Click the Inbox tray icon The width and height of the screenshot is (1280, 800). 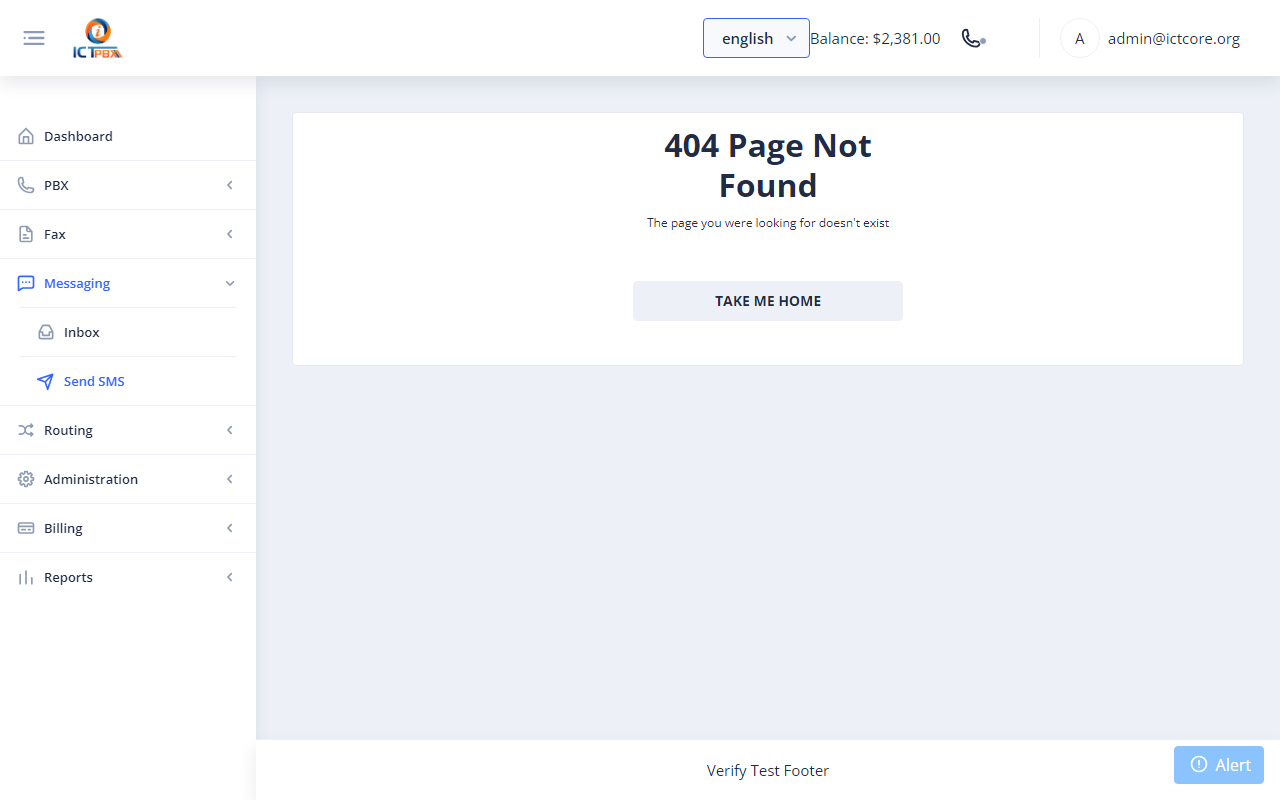[46, 332]
